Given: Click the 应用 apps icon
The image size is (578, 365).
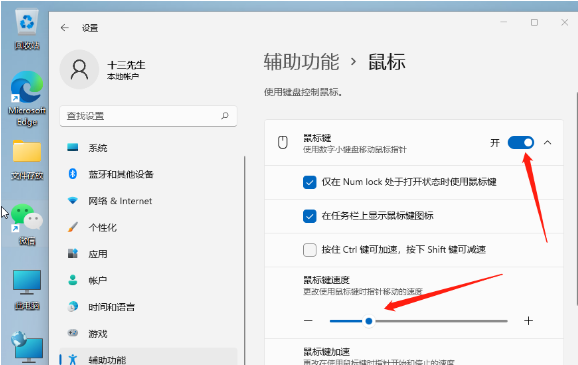Looking at the screenshot, I should point(73,253).
